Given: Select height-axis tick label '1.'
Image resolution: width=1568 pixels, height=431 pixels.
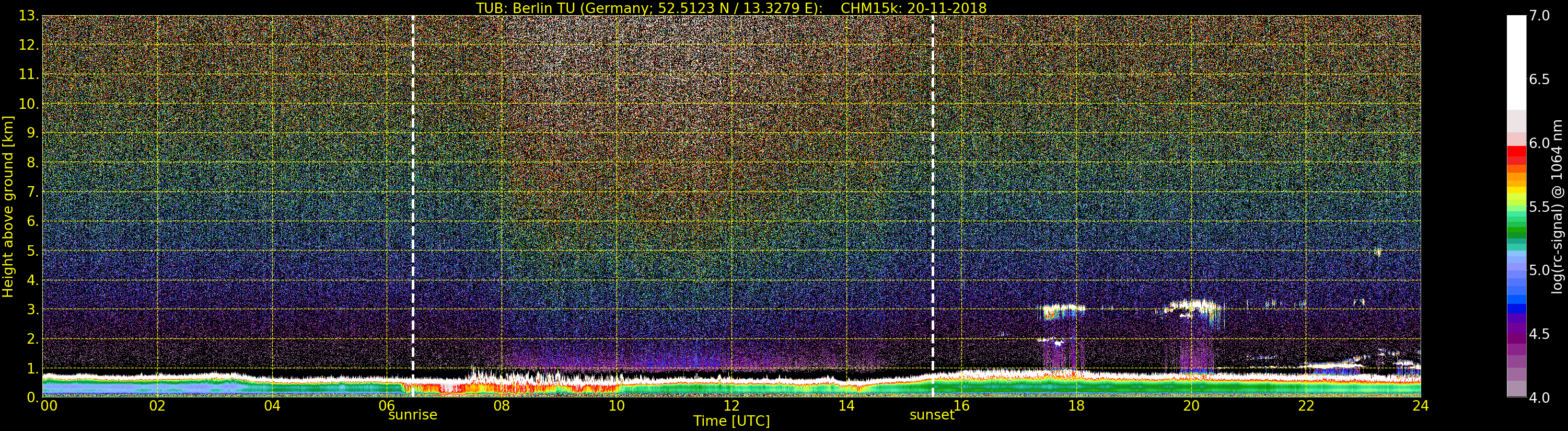Looking at the screenshot, I should (33, 368).
